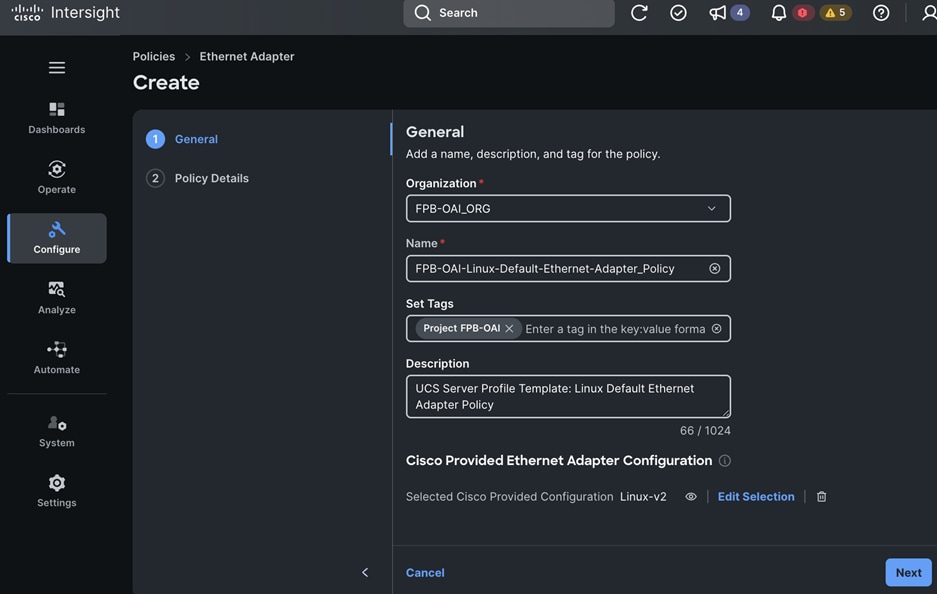This screenshot has height=594, width=937.
Task: Select Configure in the sidebar
Action: [57, 238]
